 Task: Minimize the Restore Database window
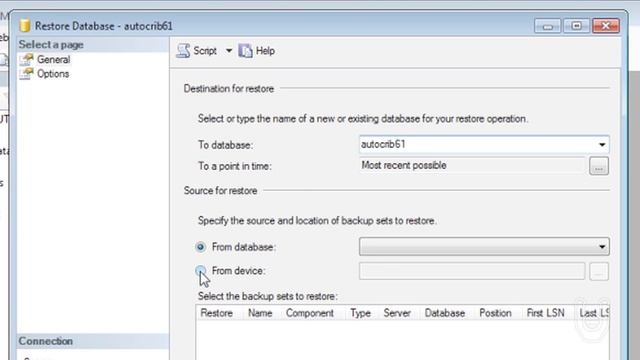coord(547,26)
